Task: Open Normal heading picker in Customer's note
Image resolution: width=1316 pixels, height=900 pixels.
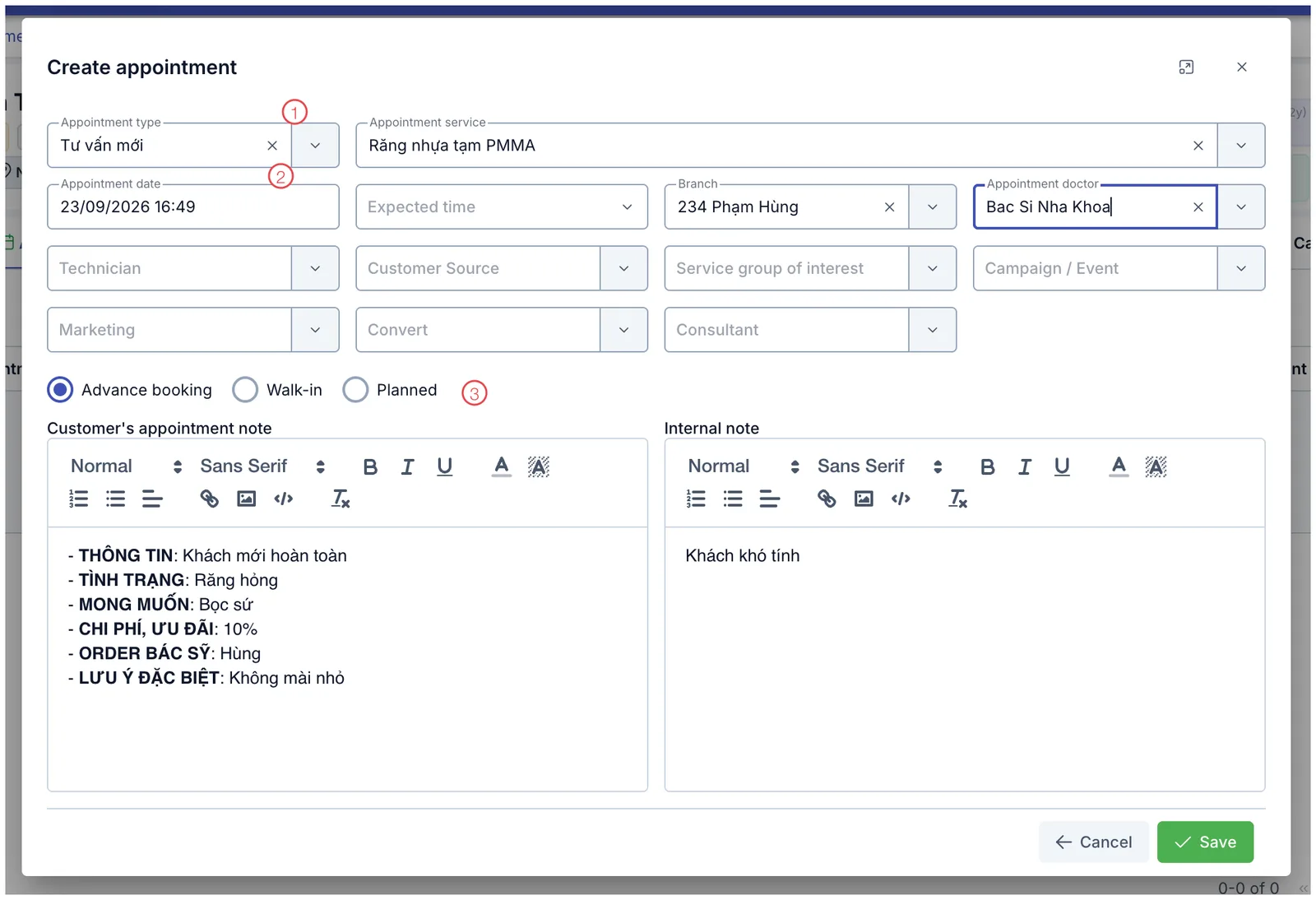Action: pos(126,466)
